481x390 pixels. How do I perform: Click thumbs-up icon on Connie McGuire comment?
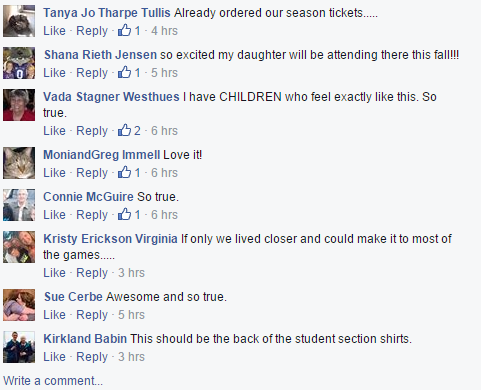[124, 214]
